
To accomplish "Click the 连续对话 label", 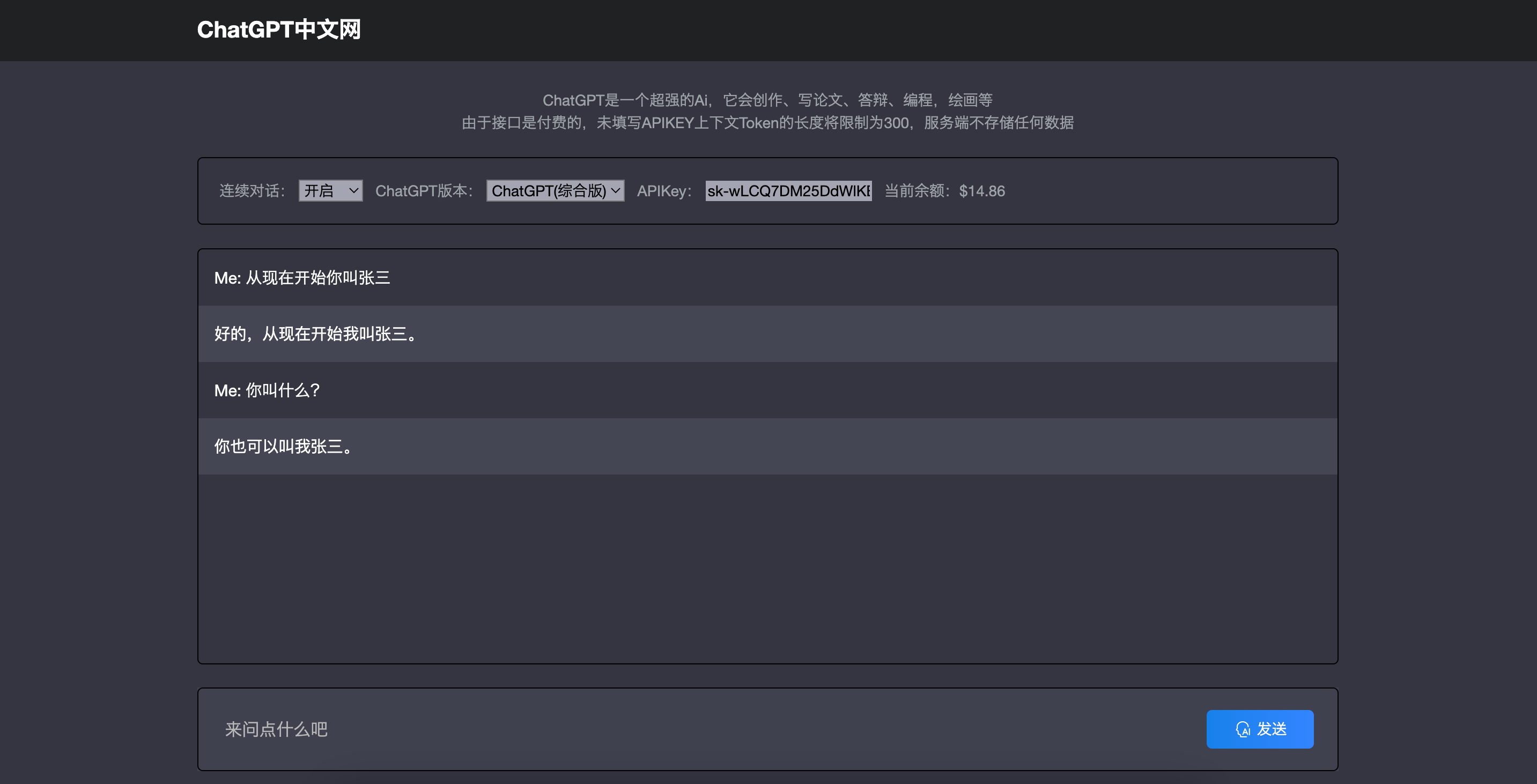I will click(x=253, y=191).
